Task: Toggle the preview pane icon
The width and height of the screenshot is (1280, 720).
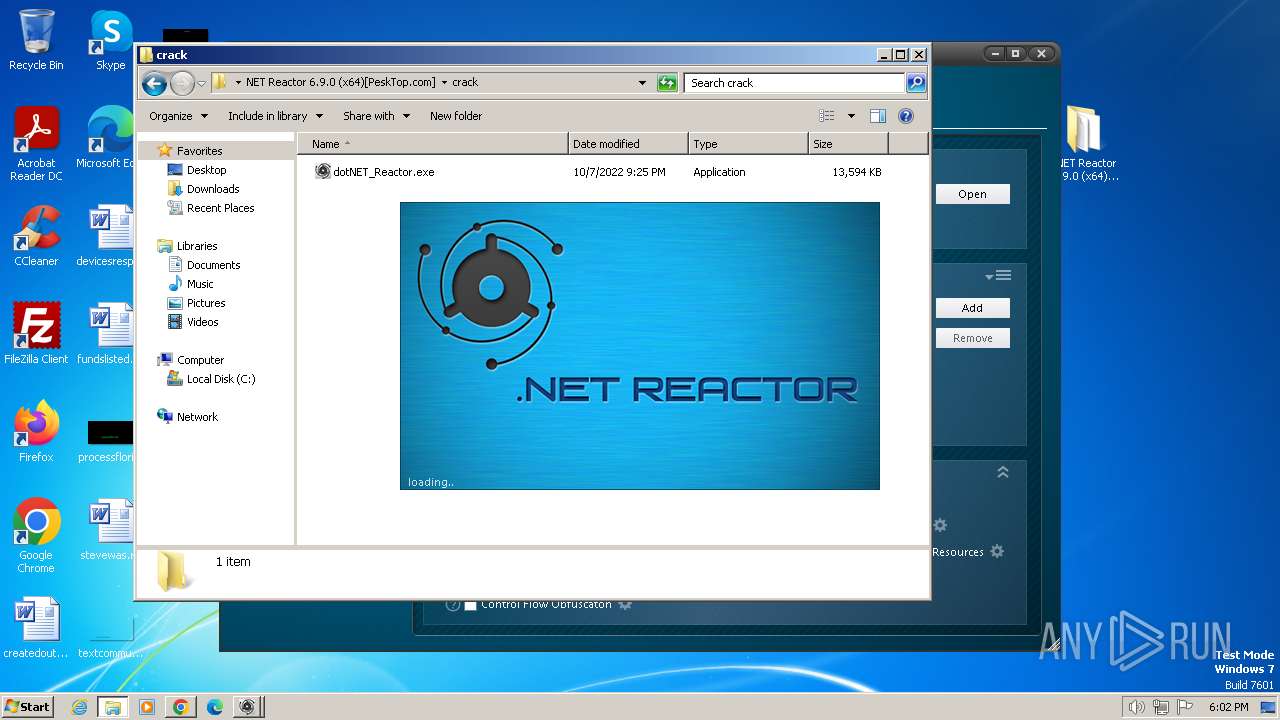Action: coord(877,116)
